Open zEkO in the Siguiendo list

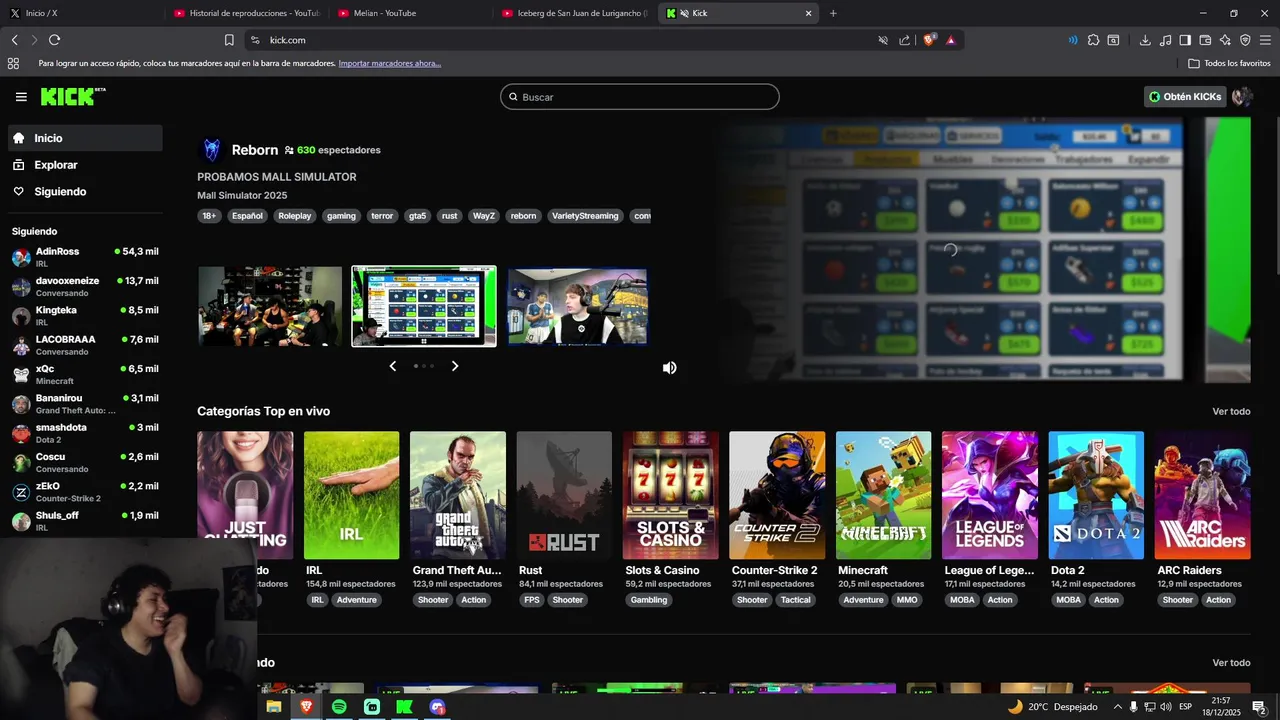[x=85, y=492]
